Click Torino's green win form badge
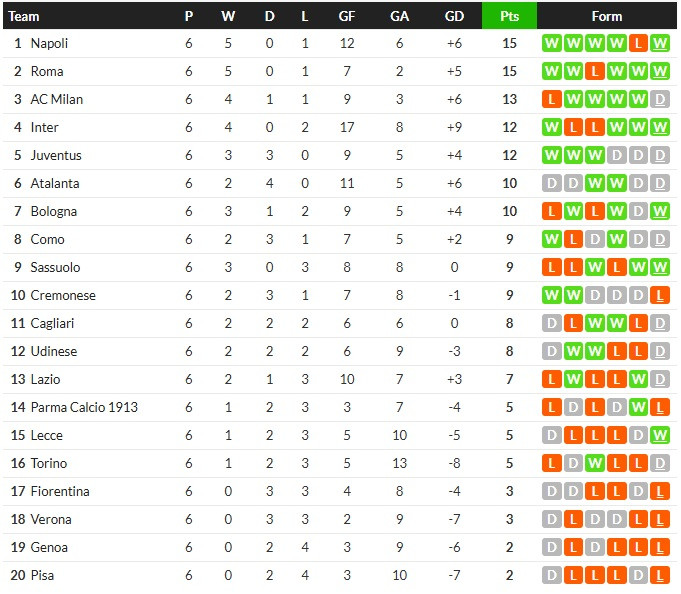 tap(594, 464)
